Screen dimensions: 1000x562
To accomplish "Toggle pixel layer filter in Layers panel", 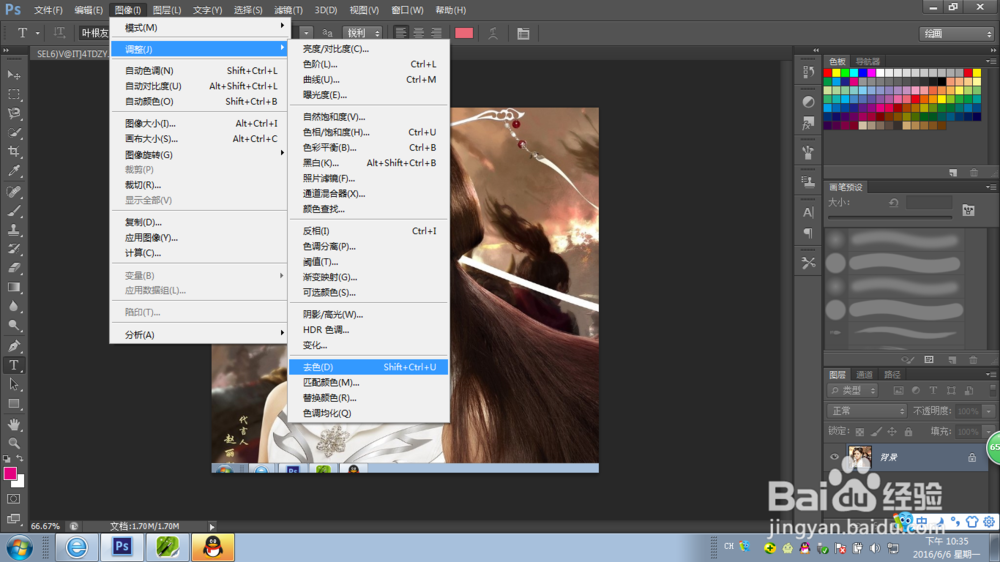I will [x=898, y=390].
